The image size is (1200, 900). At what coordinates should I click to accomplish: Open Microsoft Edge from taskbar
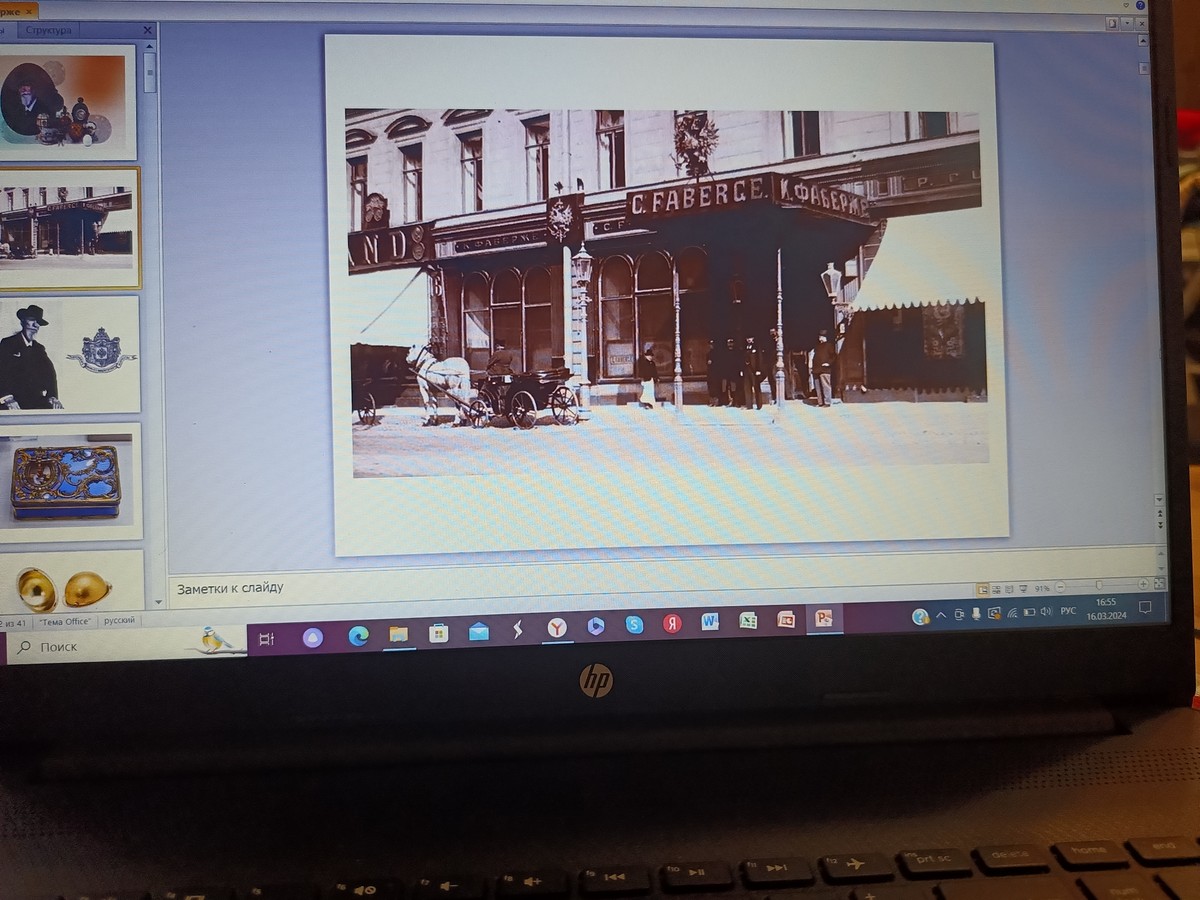coord(358,636)
